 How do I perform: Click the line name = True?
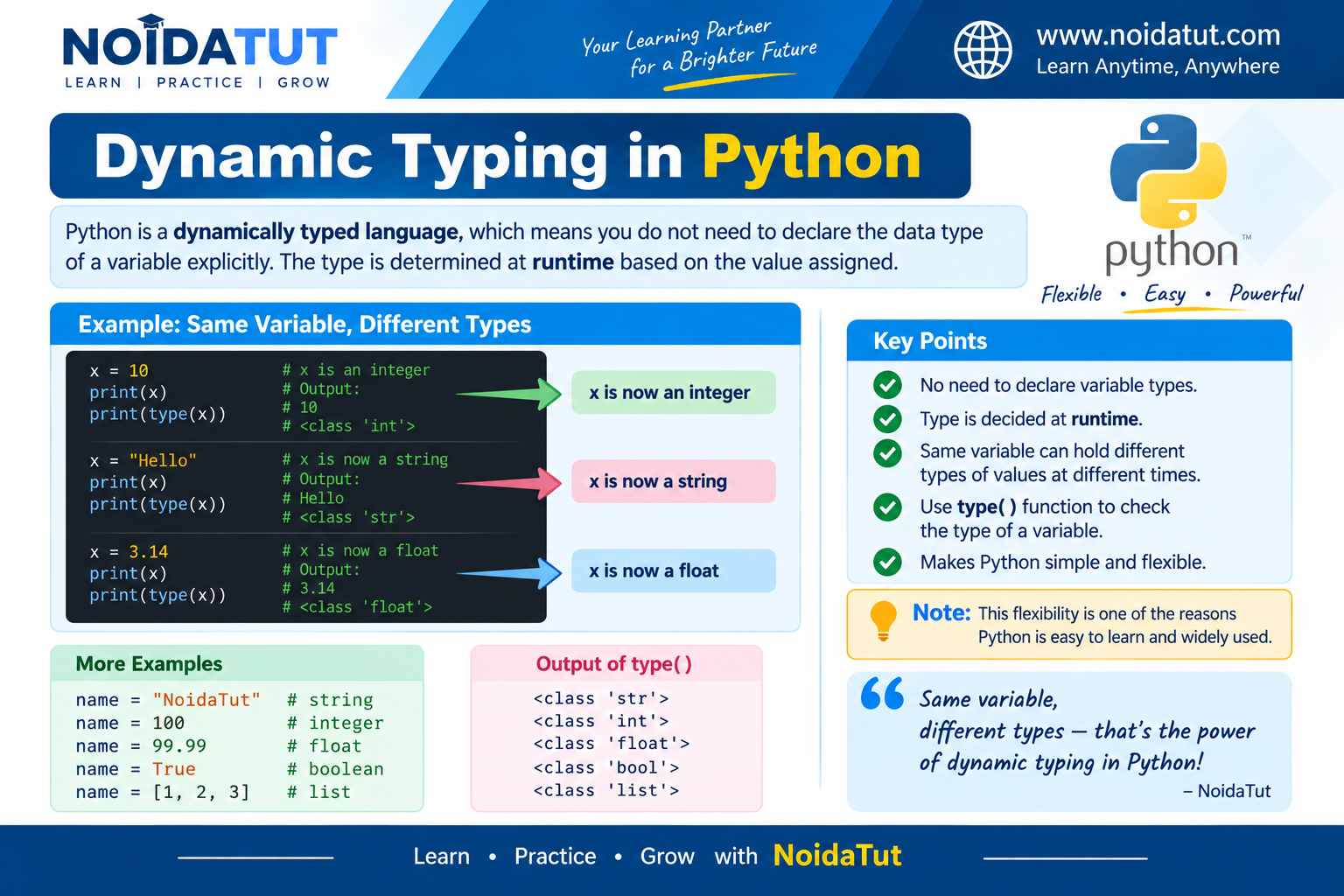coord(136,769)
